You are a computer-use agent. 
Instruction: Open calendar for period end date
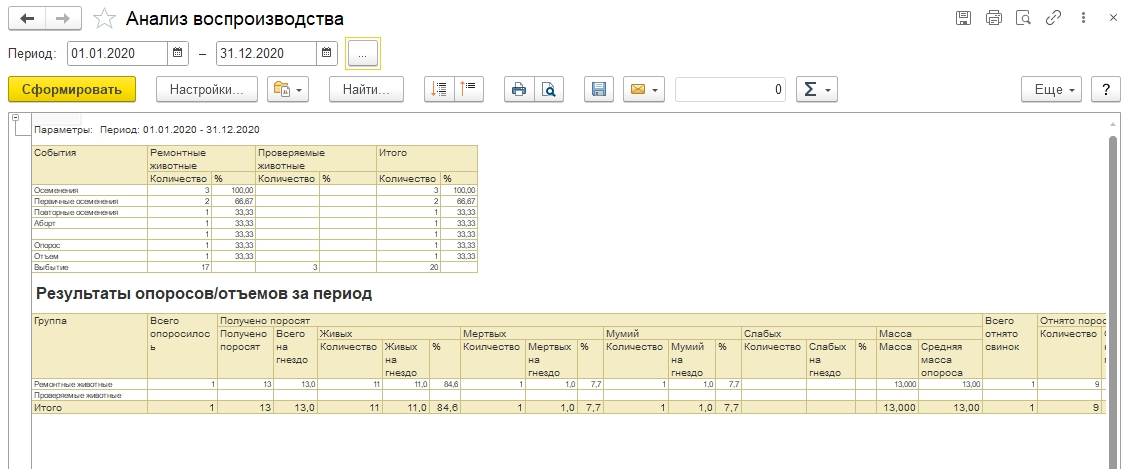tap(326, 53)
